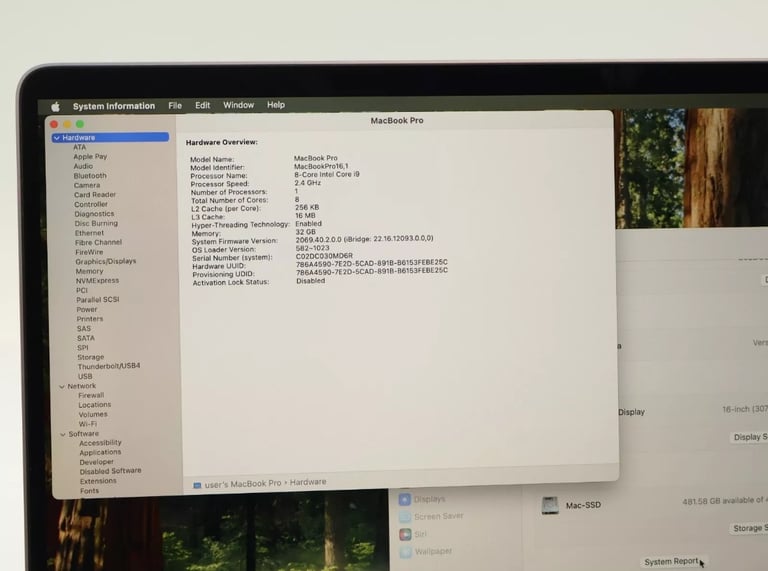This screenshot has height=571, width=768.
Task: Select ATA in the sidebar
Action: pos(79,147)
